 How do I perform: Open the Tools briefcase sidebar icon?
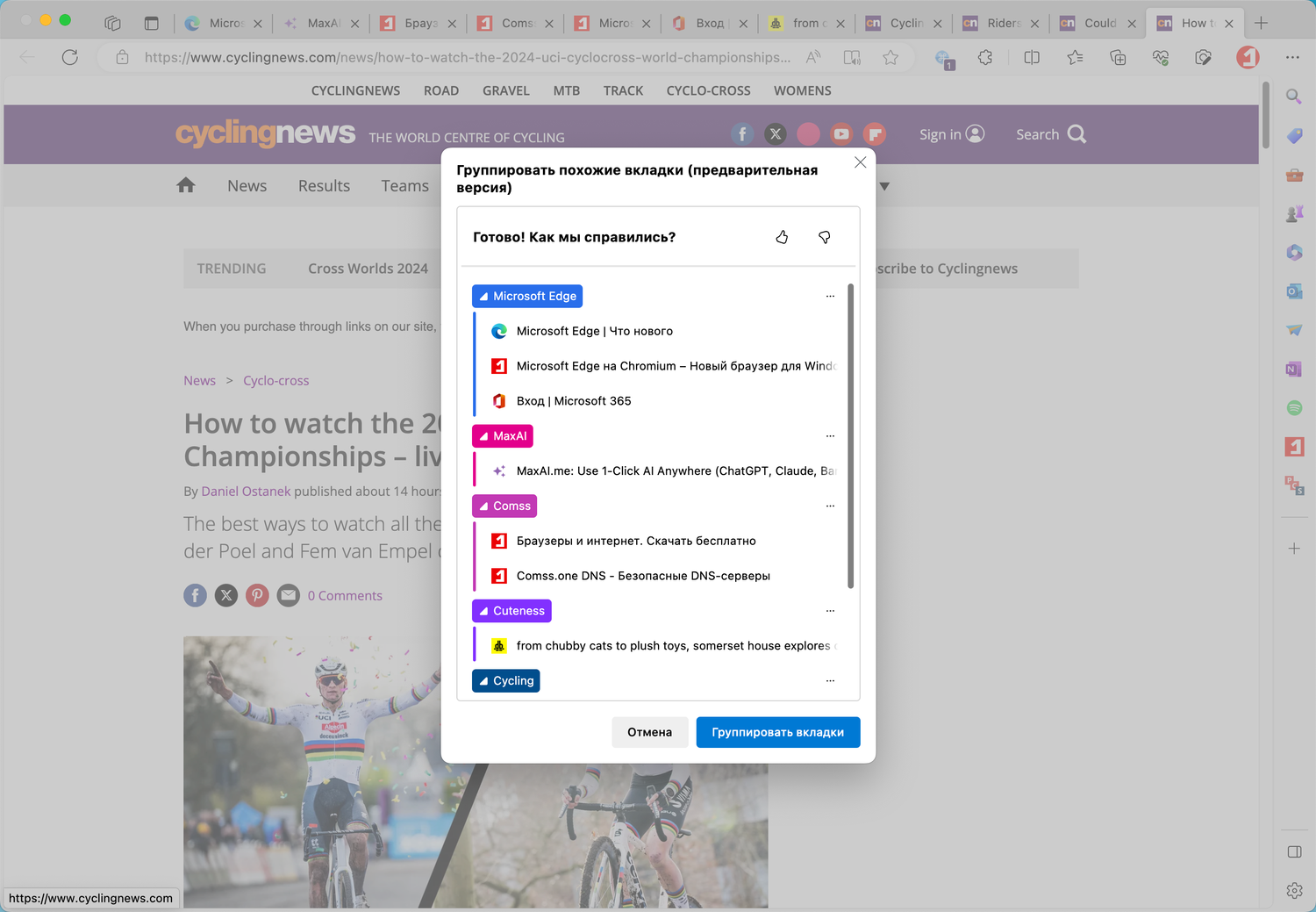(x=1294, y=175)
